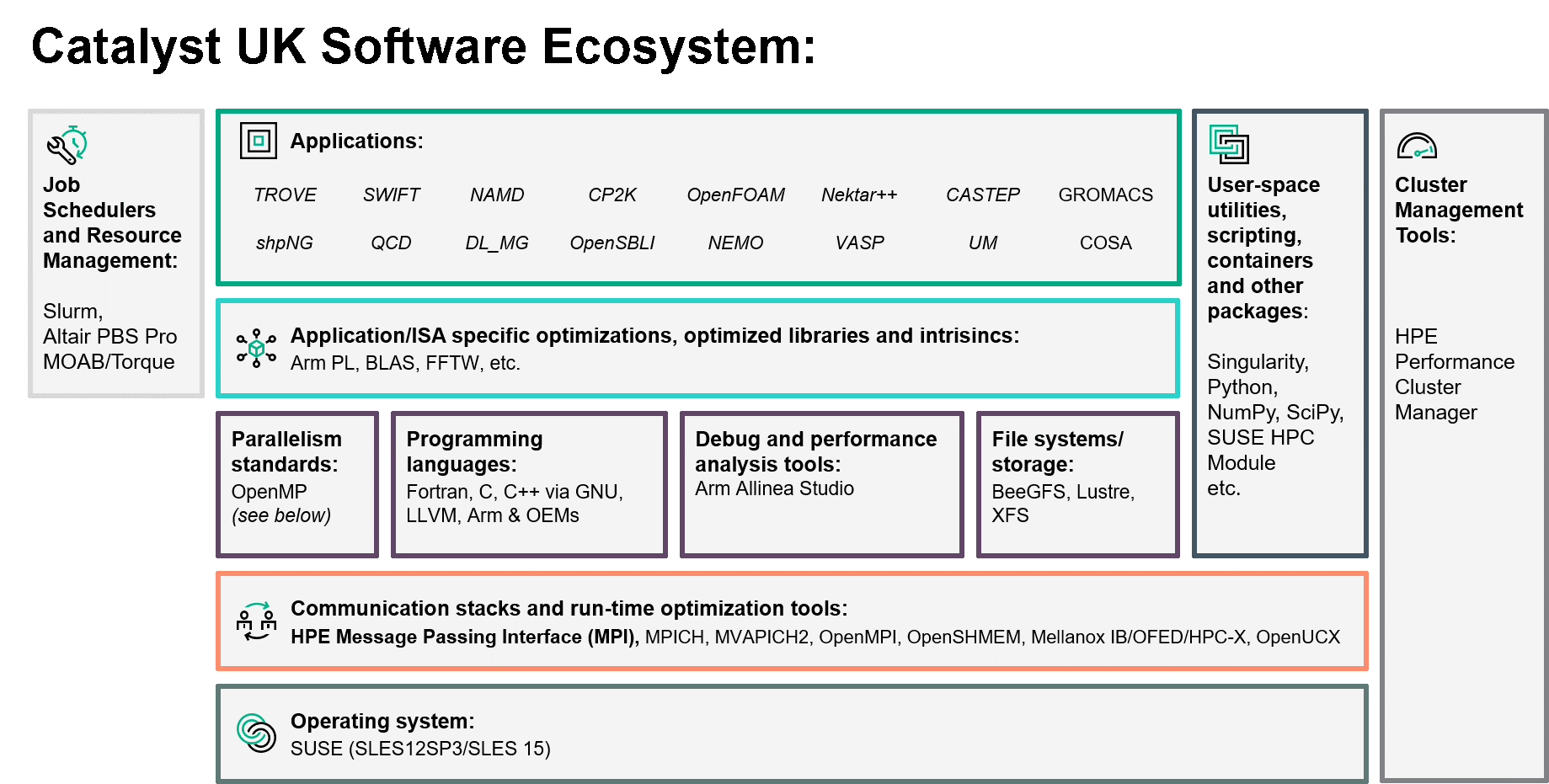
Task: Click the Altair PBS Pro entry
Action: [x=110, y=337]
